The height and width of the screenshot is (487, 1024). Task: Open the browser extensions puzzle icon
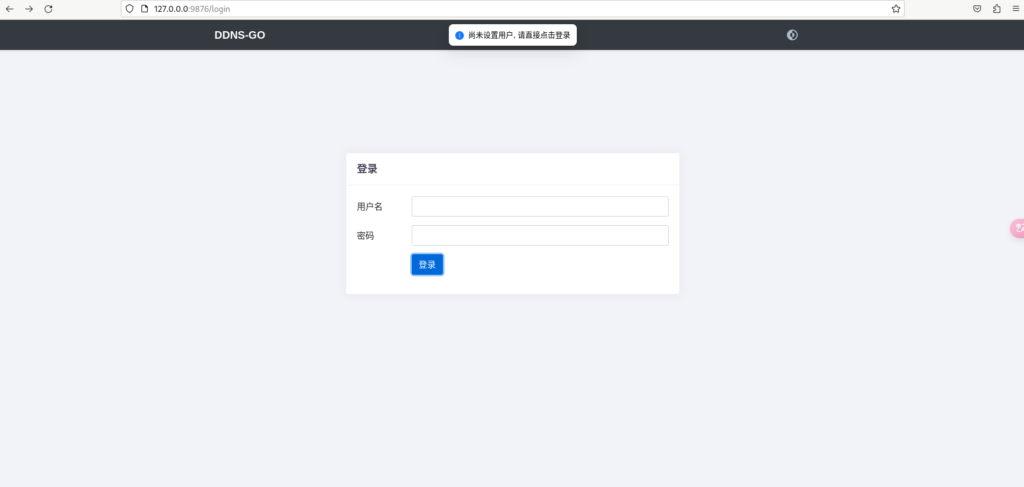click(x=997, y=8)
